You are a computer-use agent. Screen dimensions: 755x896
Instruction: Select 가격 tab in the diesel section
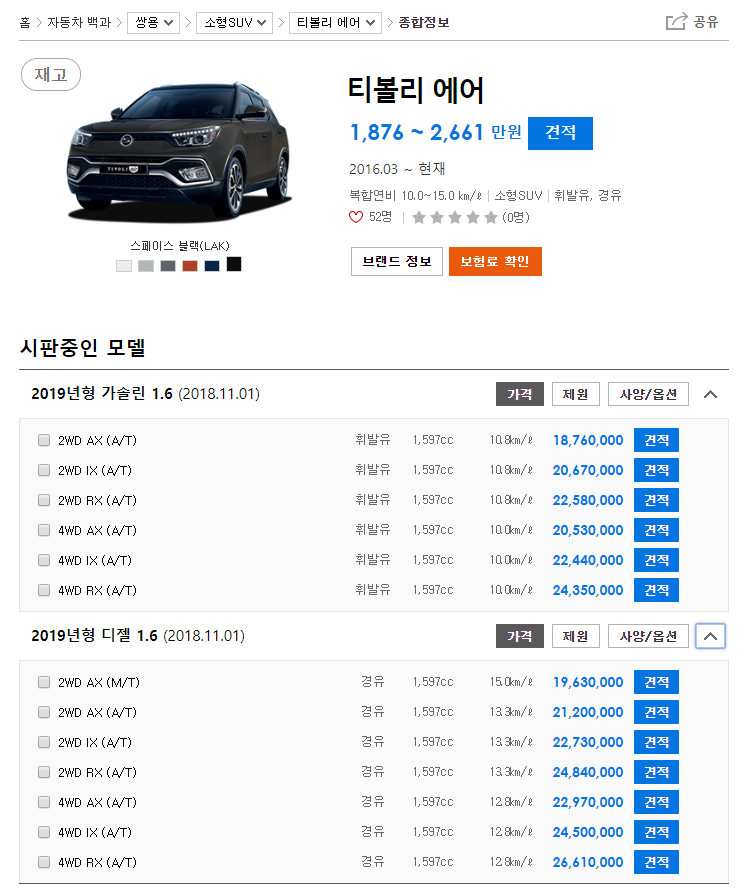pyautogui.click(x=520, y=636)
